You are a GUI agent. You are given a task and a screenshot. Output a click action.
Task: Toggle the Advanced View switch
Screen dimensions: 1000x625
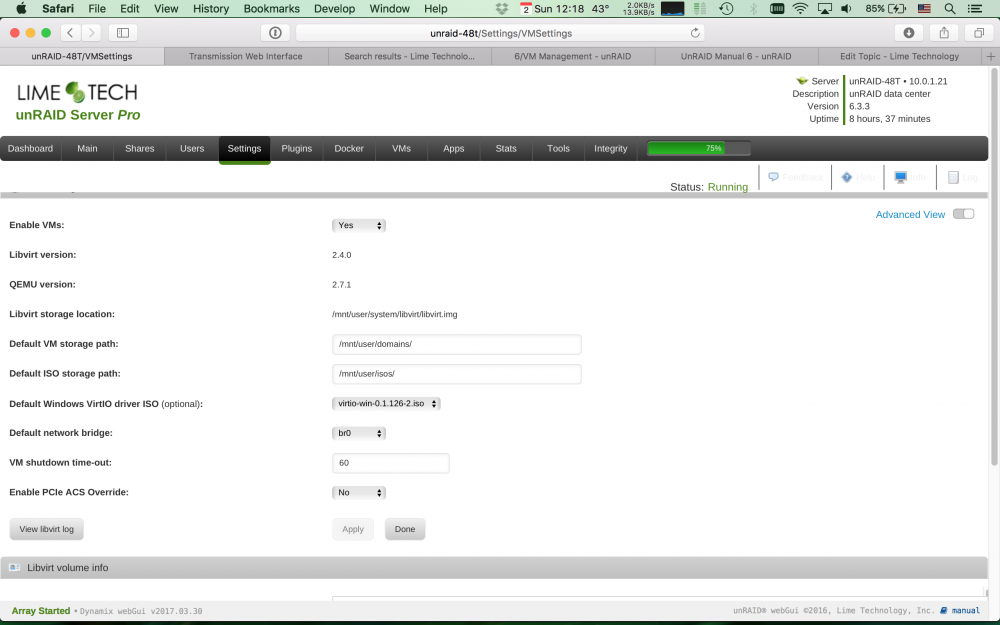pyautogui.click(x=964, y=214)
